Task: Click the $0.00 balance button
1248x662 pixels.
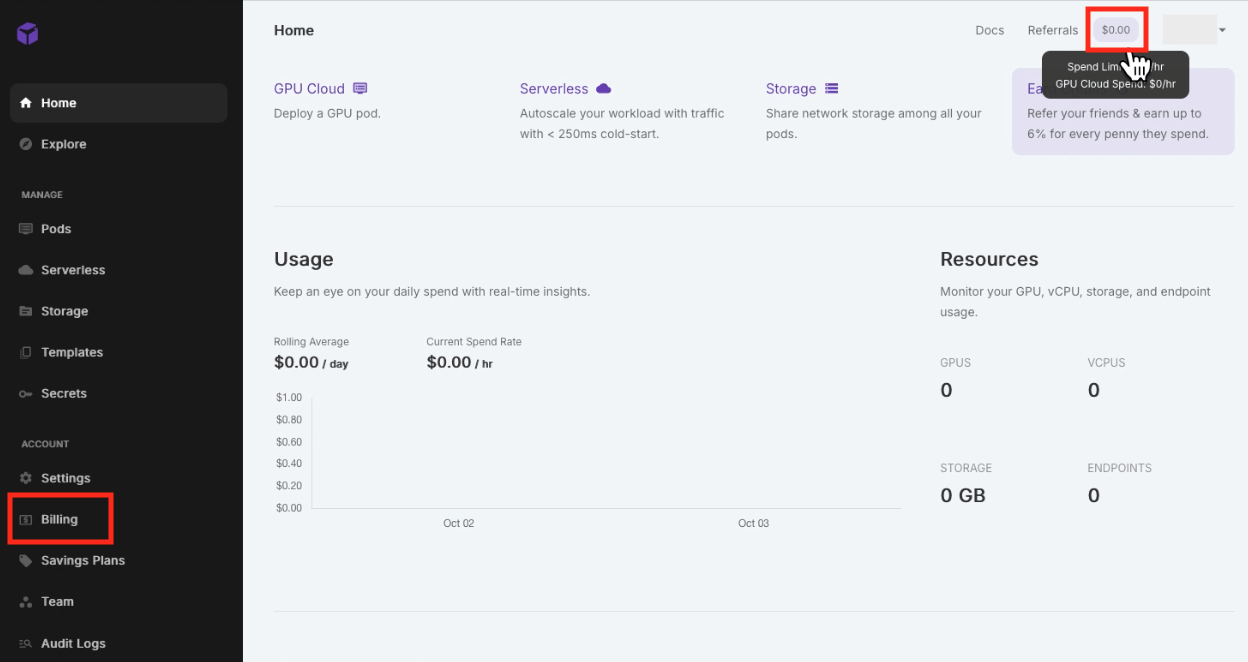Action: pos(1115,30)
